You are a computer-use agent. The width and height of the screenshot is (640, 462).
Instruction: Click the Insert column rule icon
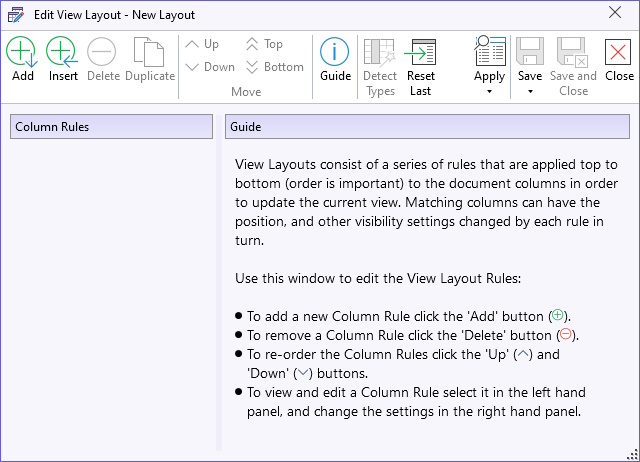coord(62,52)
